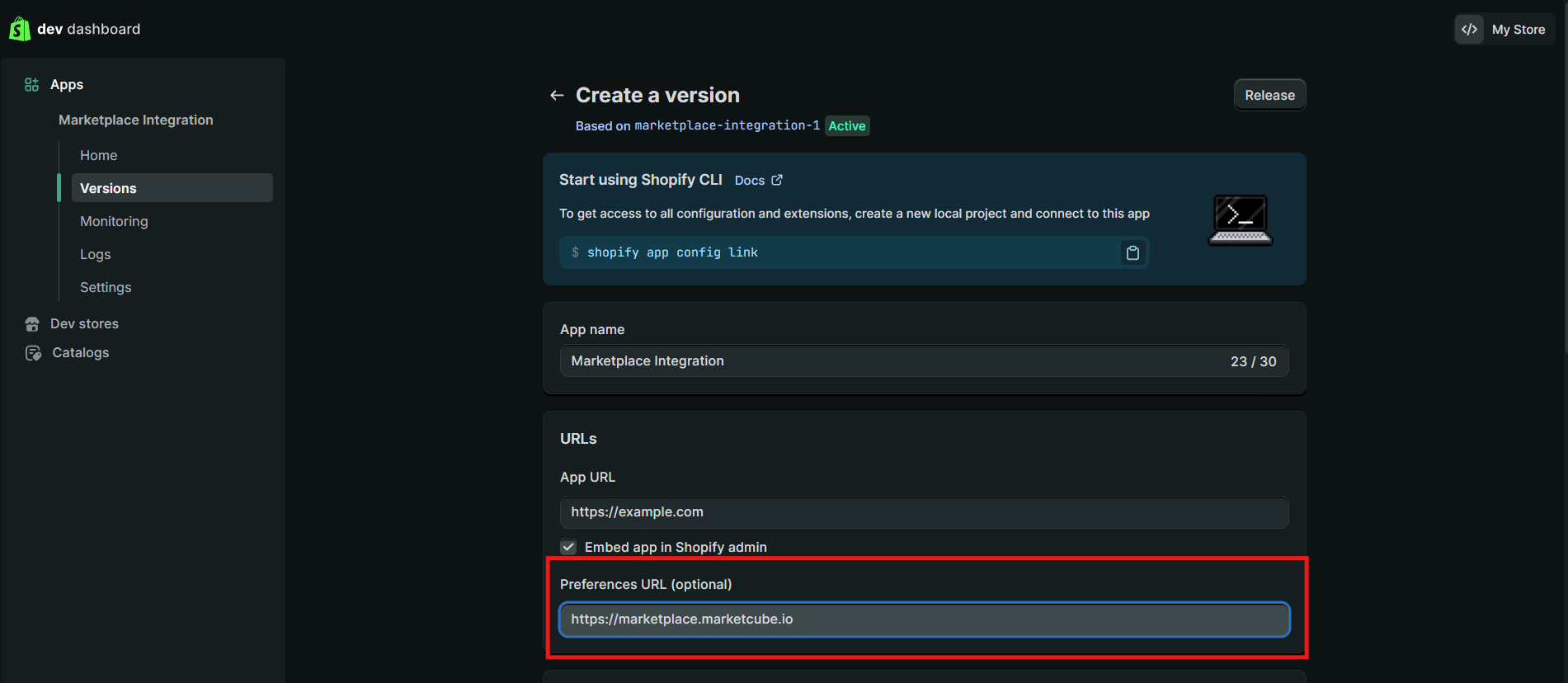Click the Start using Shopify CLI heading
Viewport: 1568px width, 683px height.
[x=641, y=180]
